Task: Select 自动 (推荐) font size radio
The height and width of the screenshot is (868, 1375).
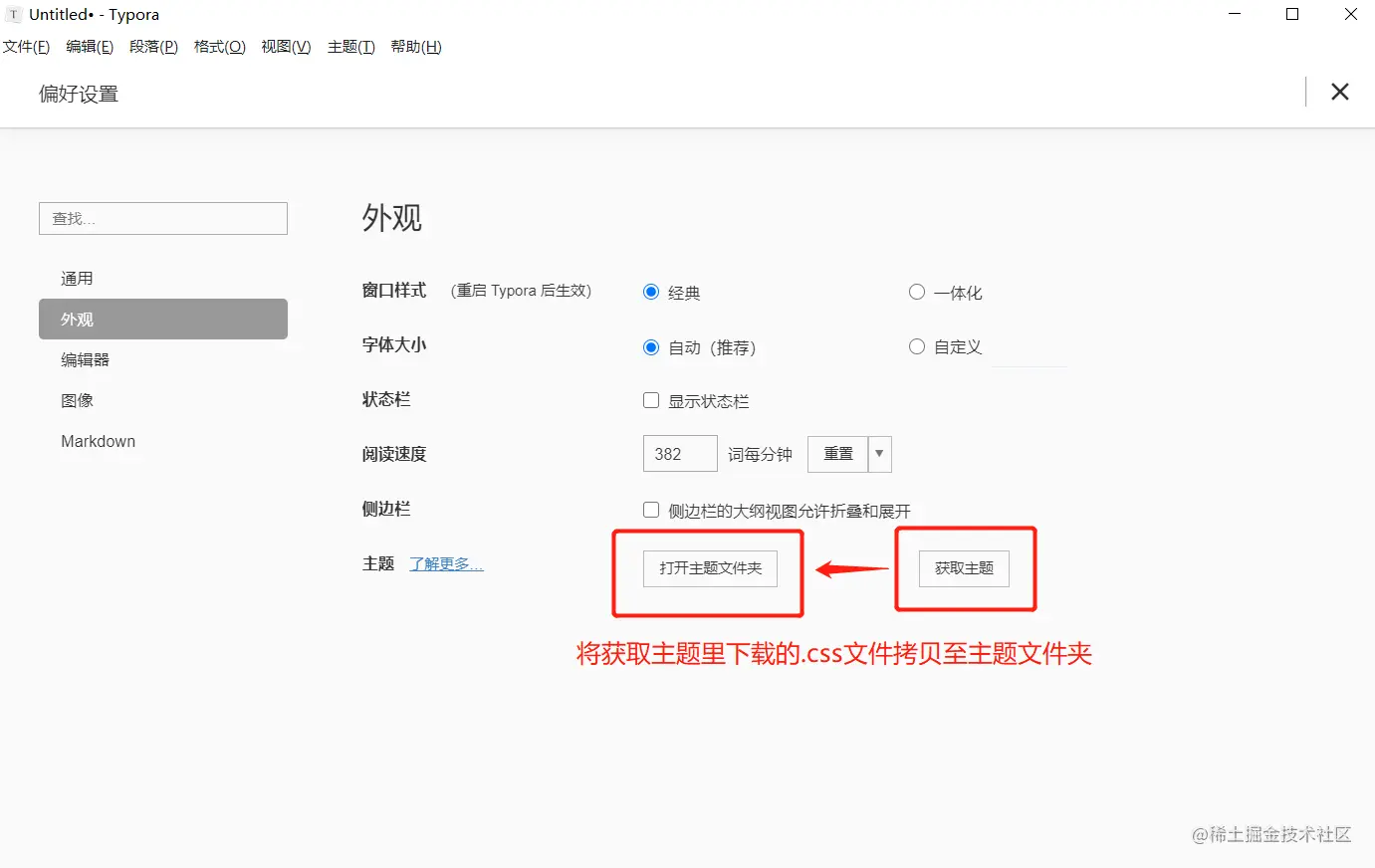Action: (x=651, y=346)
